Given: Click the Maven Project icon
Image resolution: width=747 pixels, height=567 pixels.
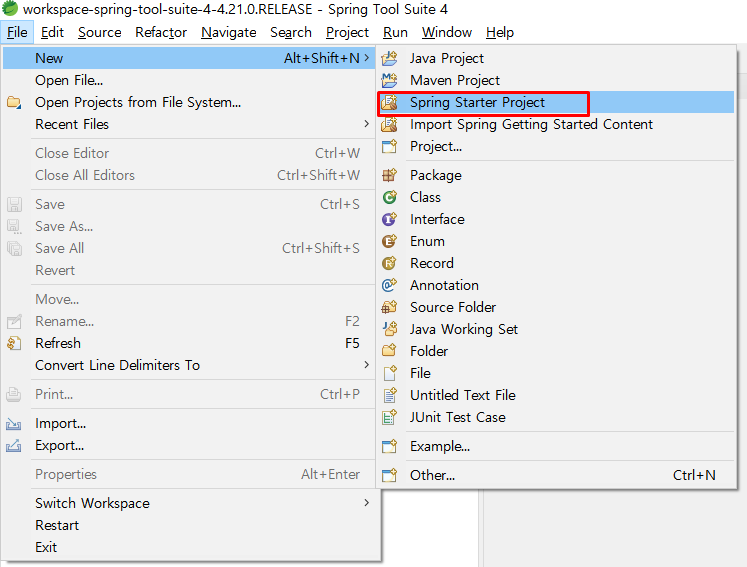Looking at the screenshot, I should pos(389,80).
